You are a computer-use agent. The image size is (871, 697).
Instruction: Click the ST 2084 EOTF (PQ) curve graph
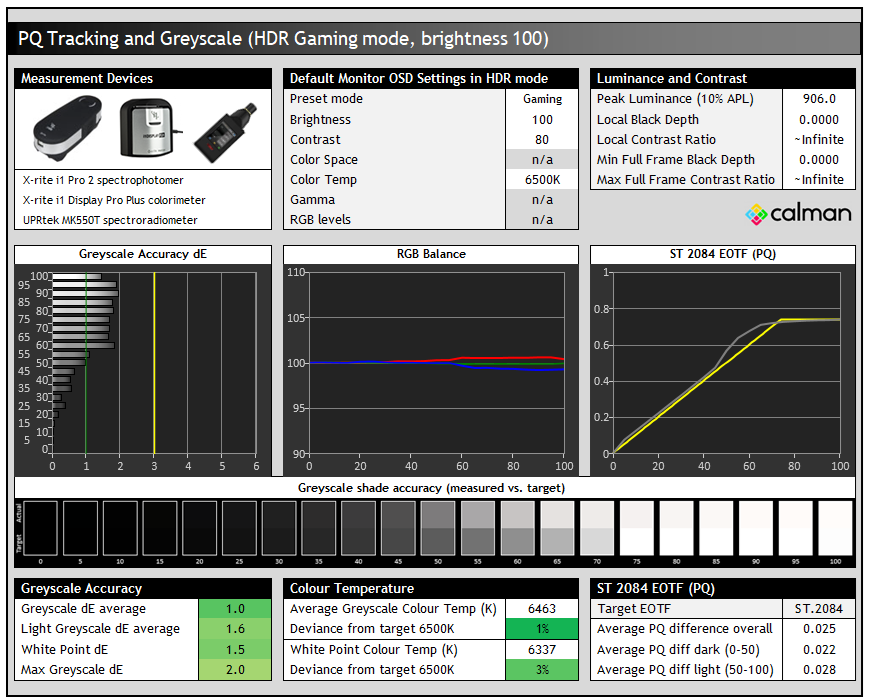click(726, 362)
